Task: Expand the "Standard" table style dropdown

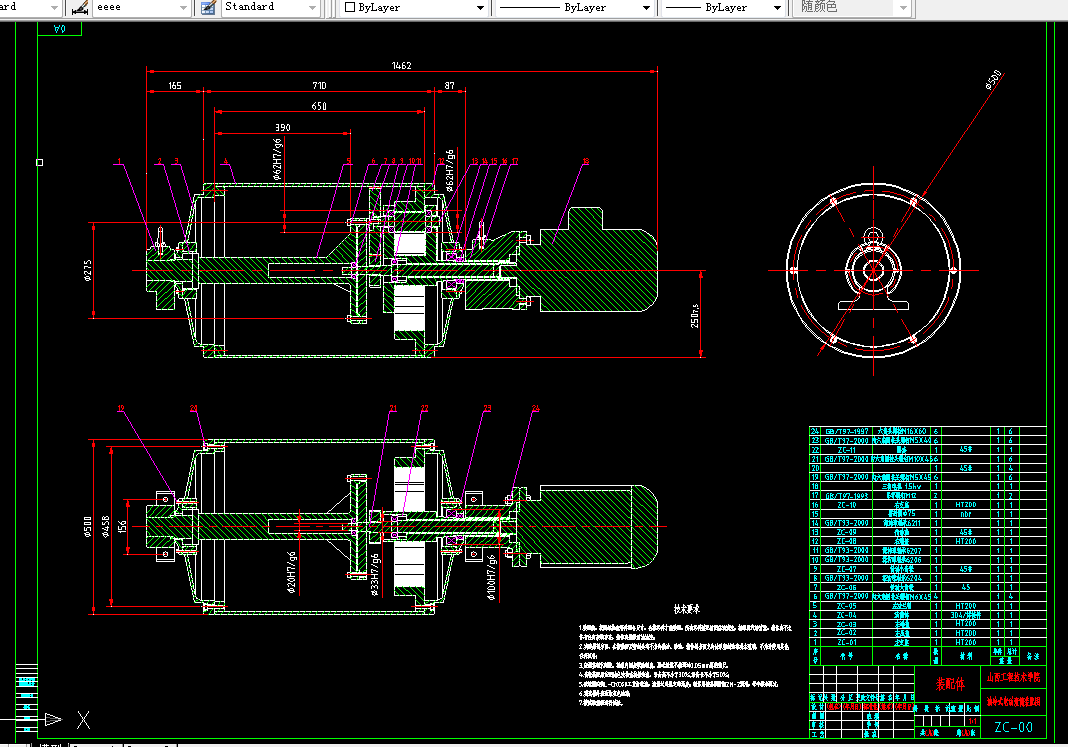Action: pyautogui.click(x=314, y=8)
